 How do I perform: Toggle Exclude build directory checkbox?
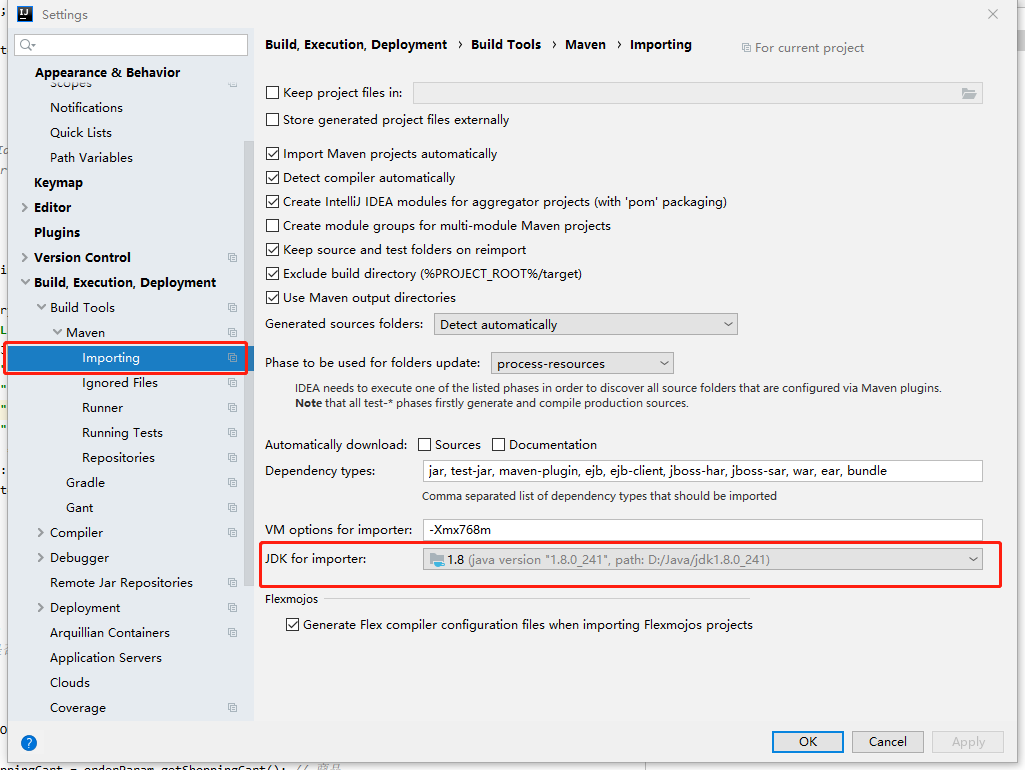pyautogui.click(x=273, y=274)
